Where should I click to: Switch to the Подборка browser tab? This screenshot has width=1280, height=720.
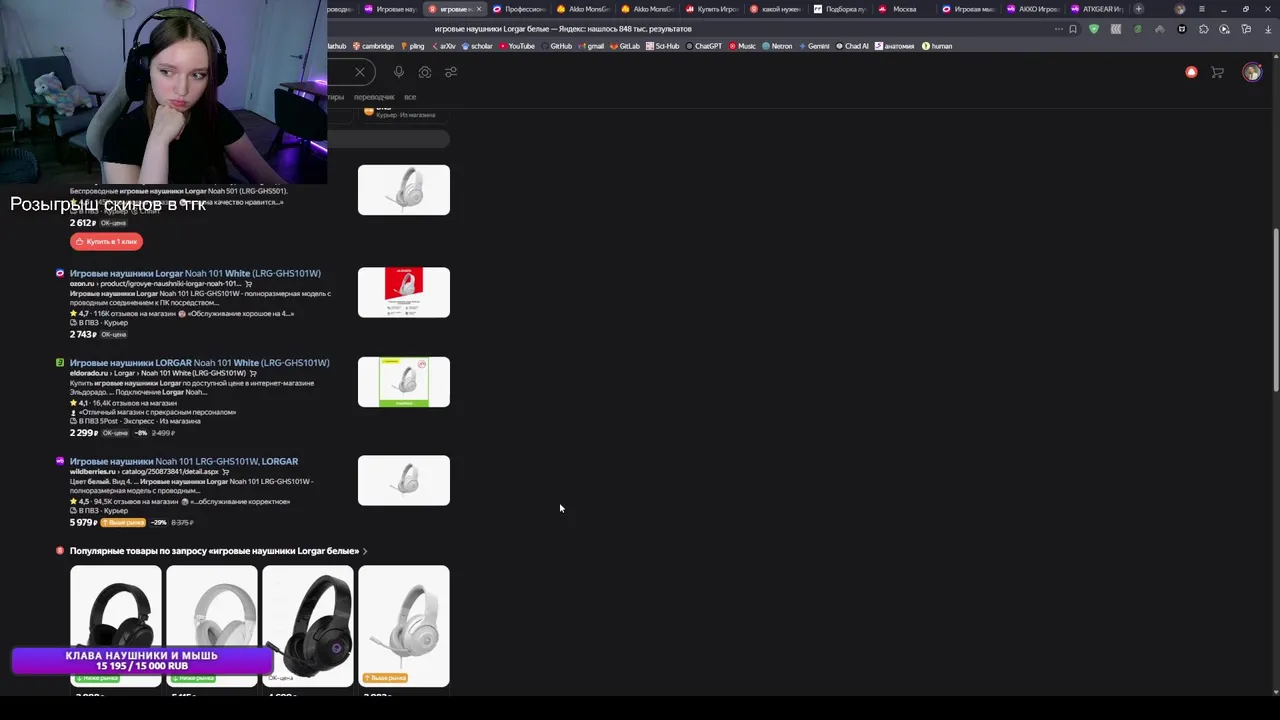point(841,9)
